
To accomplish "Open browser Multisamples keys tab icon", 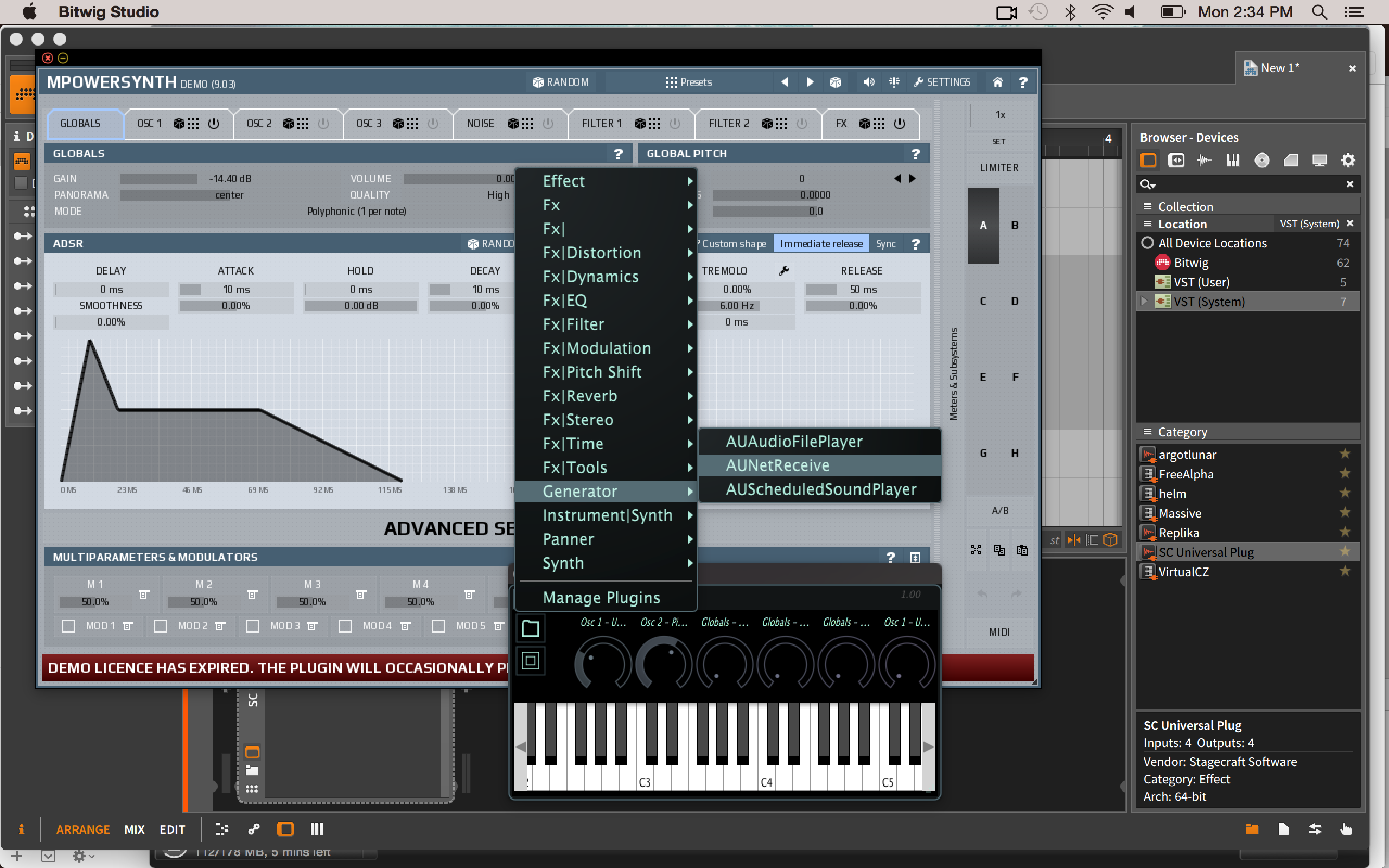I will point(1233,160).
